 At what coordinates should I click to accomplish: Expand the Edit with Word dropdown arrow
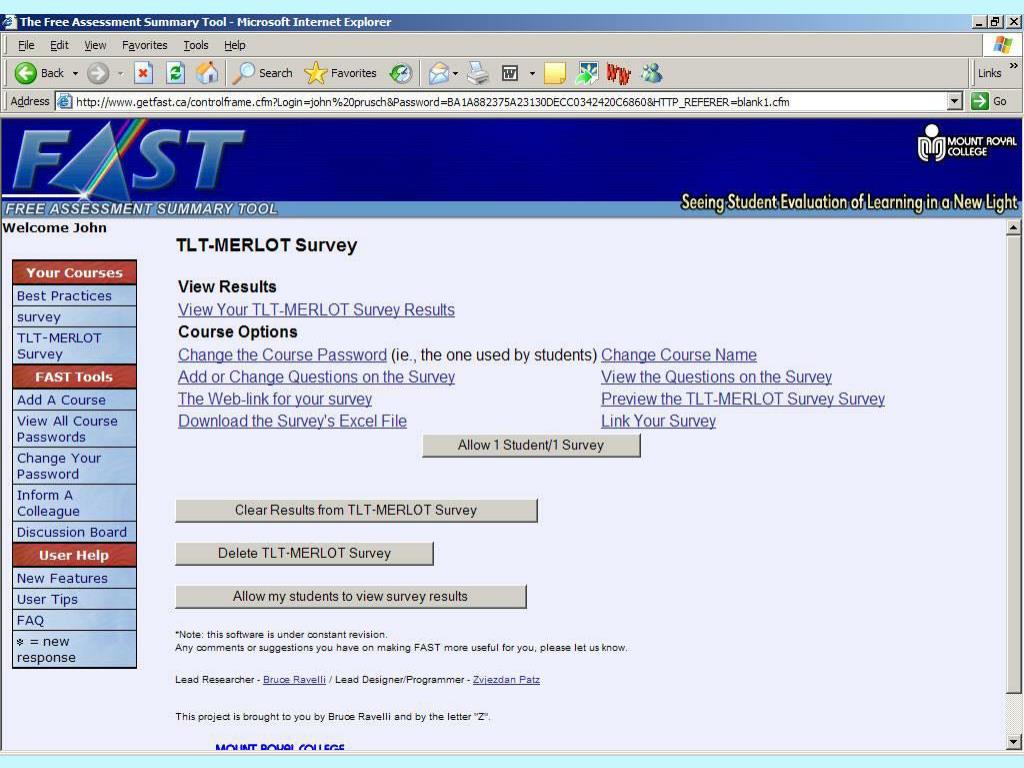532,73
